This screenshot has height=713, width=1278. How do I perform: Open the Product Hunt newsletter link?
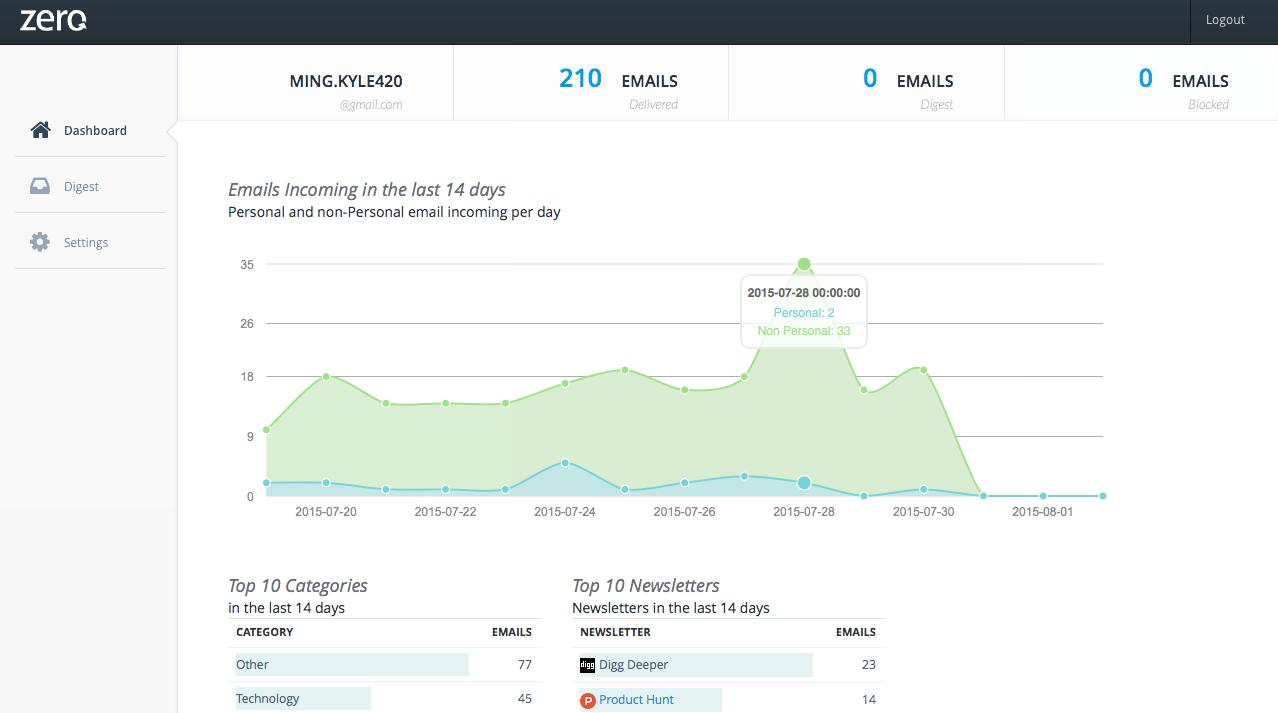[x=636, y=700]
